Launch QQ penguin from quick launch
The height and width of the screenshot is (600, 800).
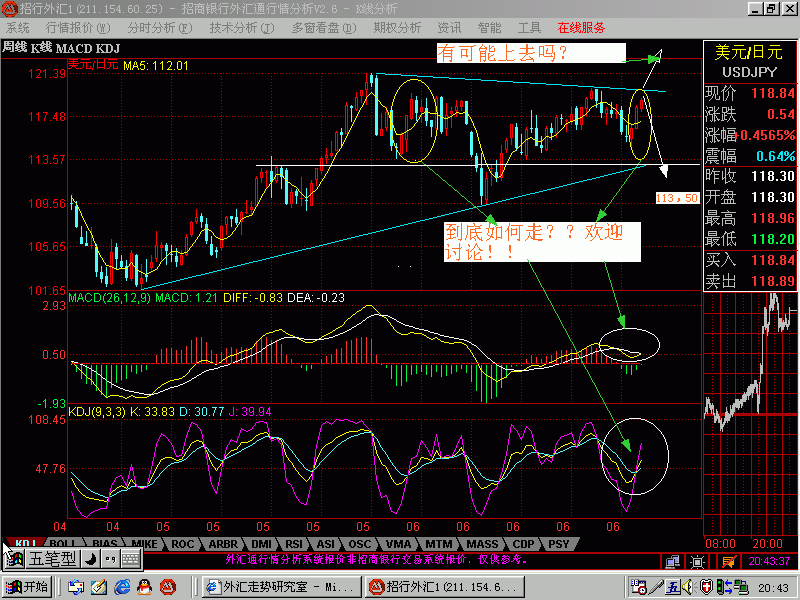tap(145, 587)
